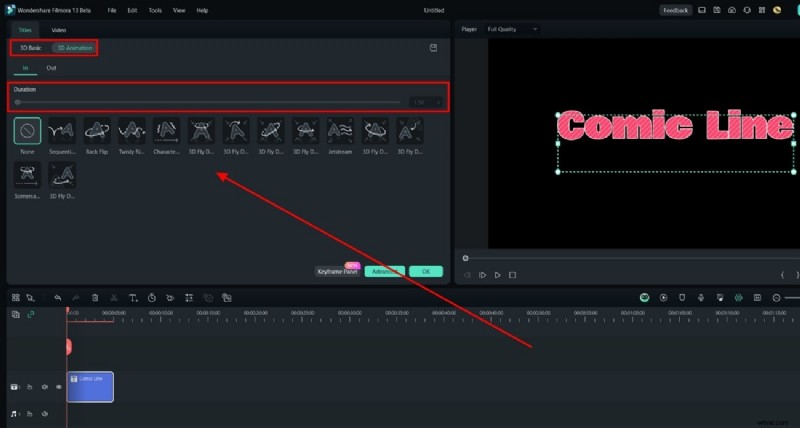Select the None animation option
Viewport: 800px width, 428px height.
click(28, 131)
